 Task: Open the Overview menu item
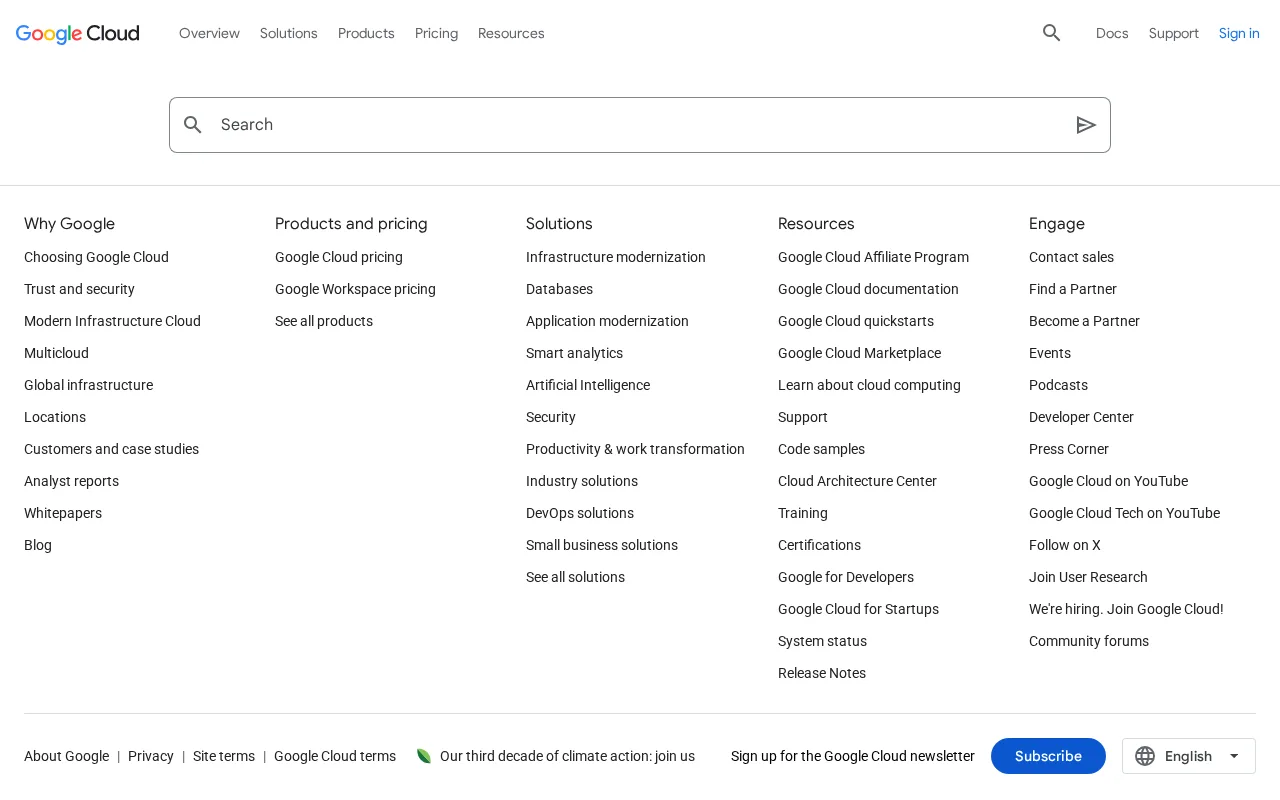[209, 33]
